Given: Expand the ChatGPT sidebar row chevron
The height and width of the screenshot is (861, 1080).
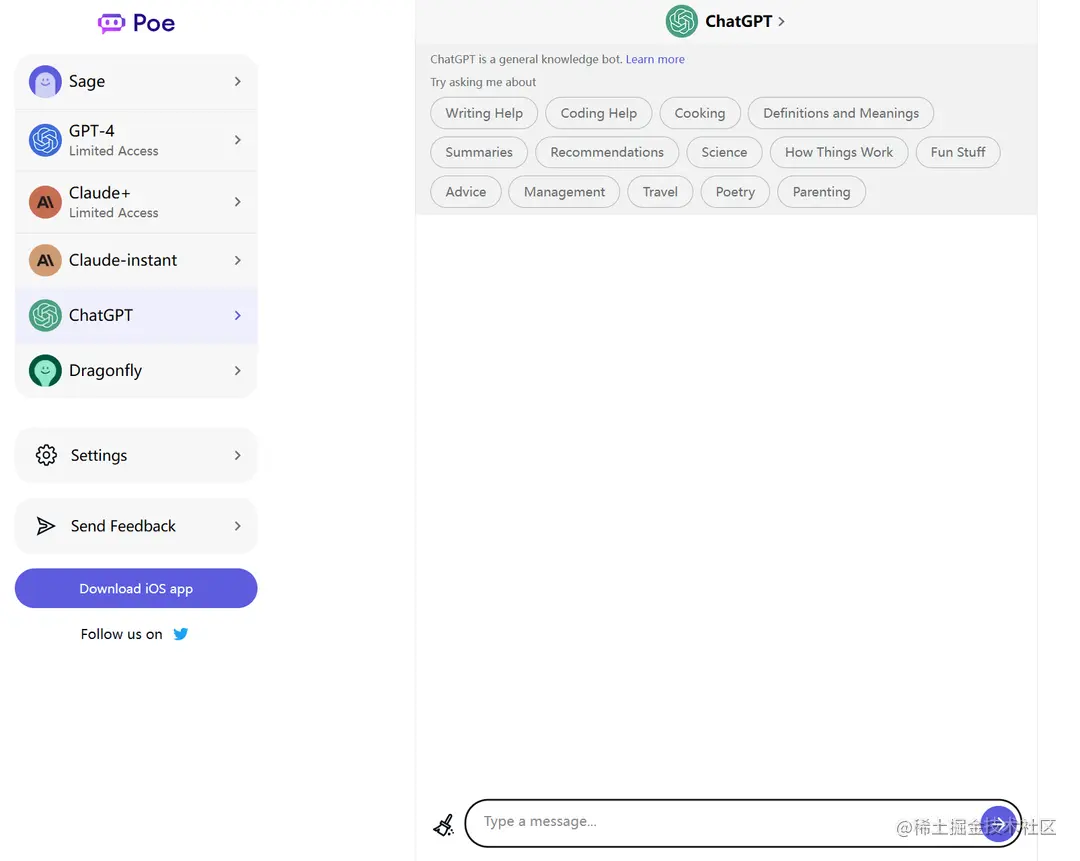Looking at the screenshot, I should tap(238, 315).
